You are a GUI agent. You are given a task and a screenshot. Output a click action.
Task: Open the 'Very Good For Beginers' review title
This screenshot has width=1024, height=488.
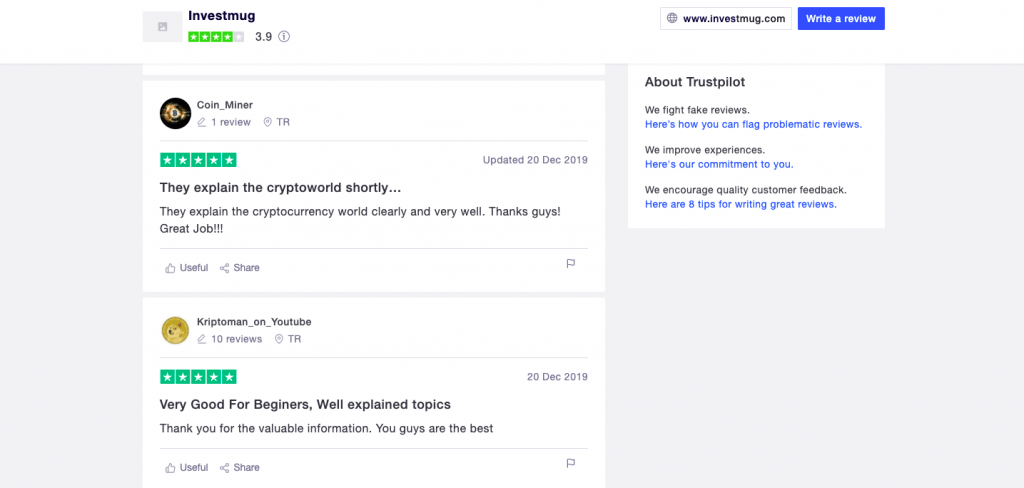[x=305, y=404]
